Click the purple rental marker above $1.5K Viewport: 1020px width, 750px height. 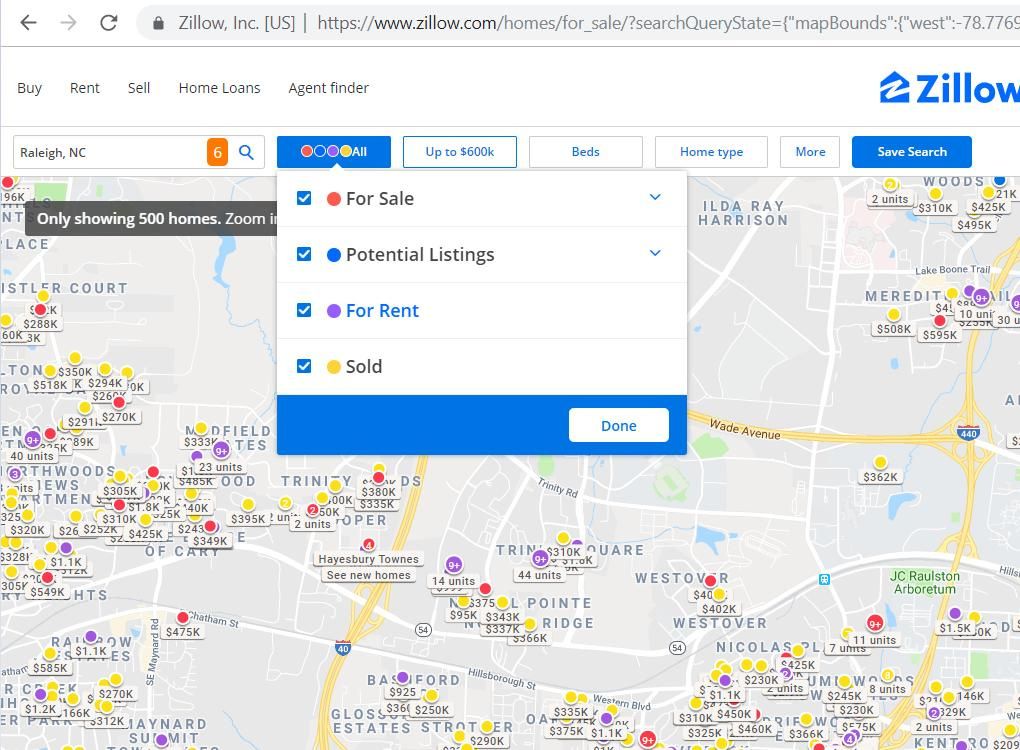click(x=955, y=613)
